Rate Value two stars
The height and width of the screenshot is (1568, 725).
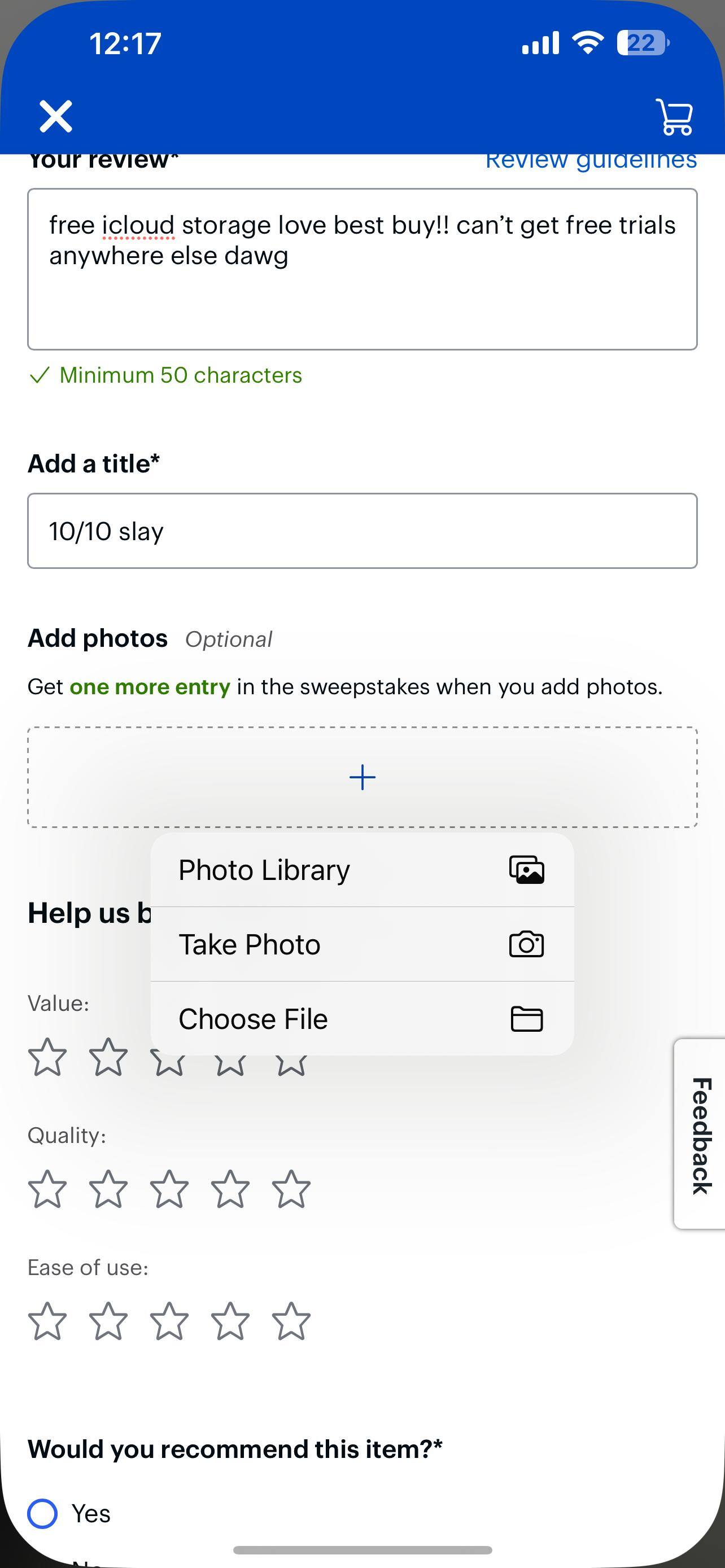pos(108,1057)
